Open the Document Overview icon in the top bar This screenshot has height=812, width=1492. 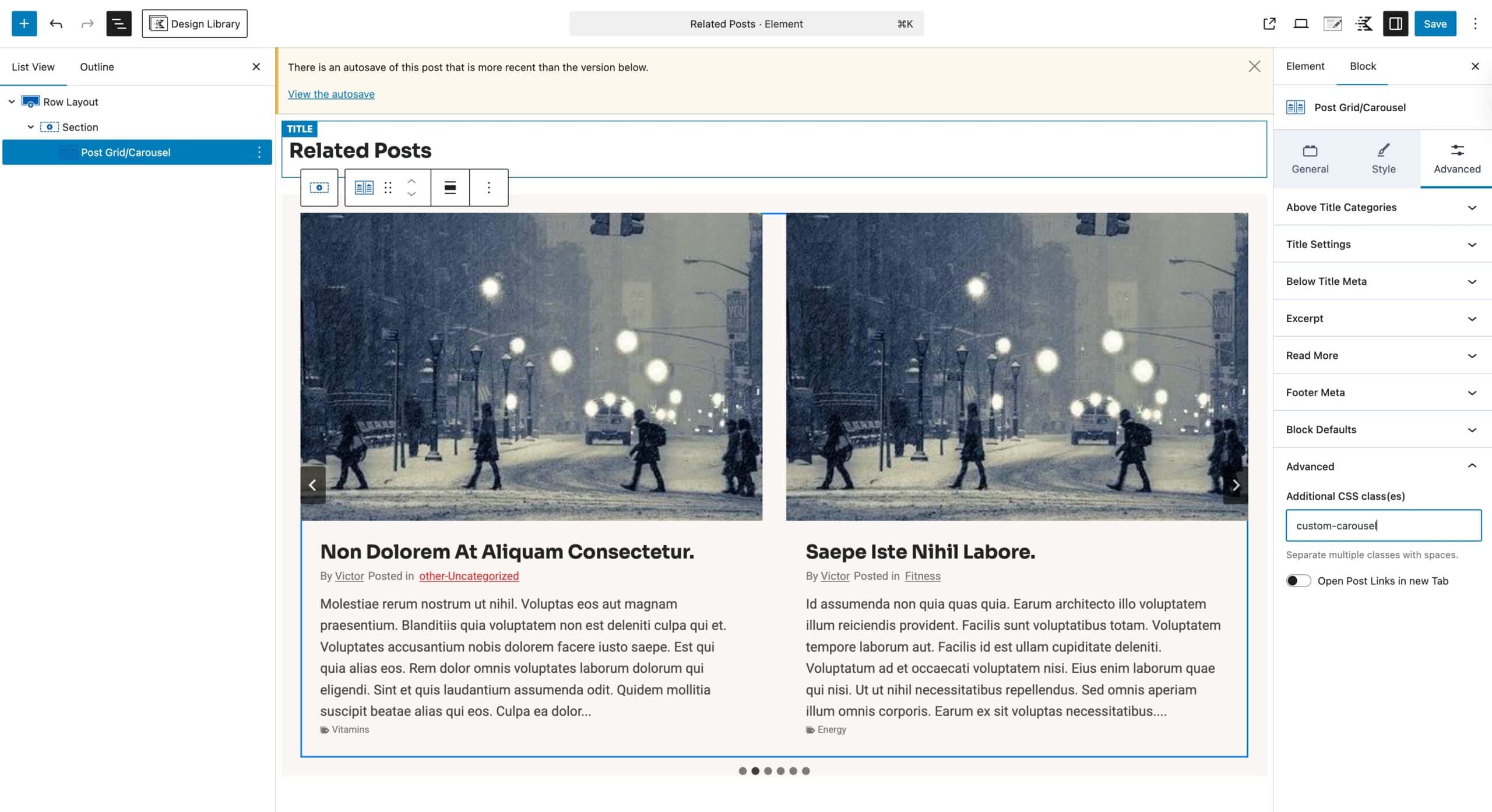point(119,23)
